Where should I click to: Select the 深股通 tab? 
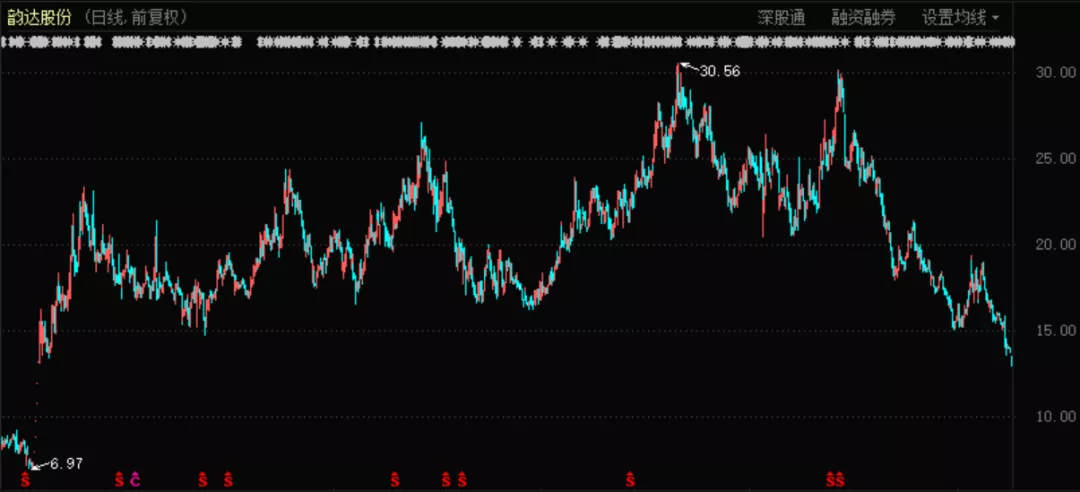[781, 17]
